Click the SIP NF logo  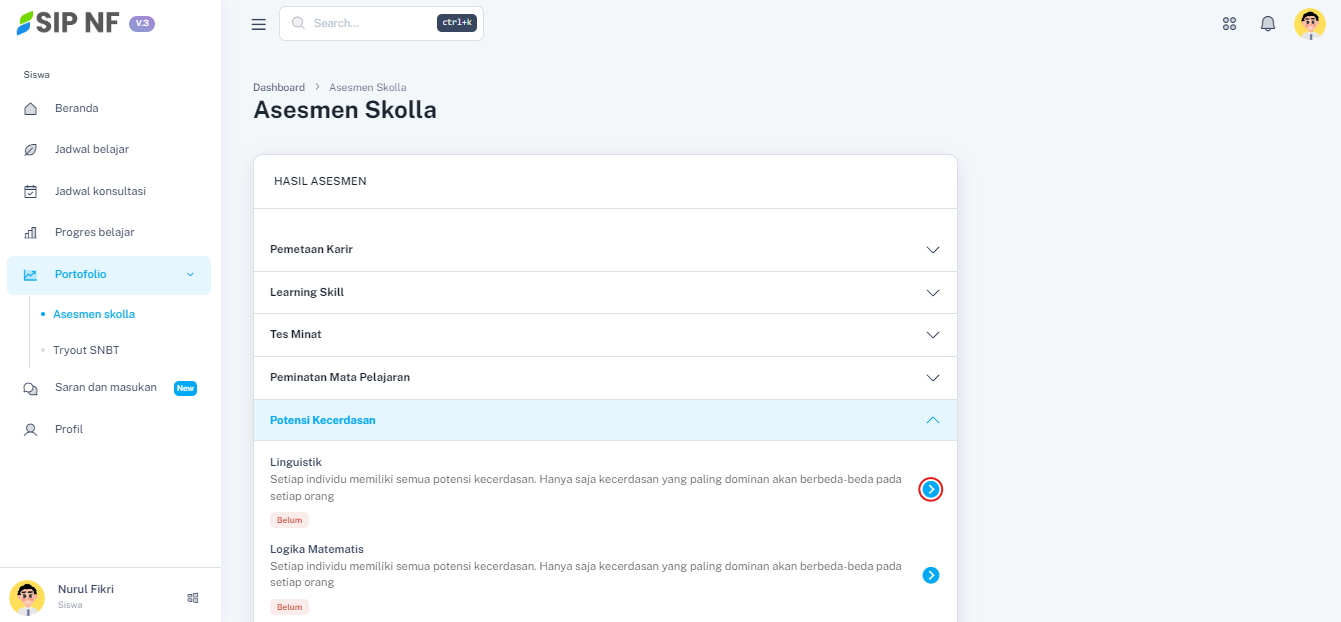point(68,23)
